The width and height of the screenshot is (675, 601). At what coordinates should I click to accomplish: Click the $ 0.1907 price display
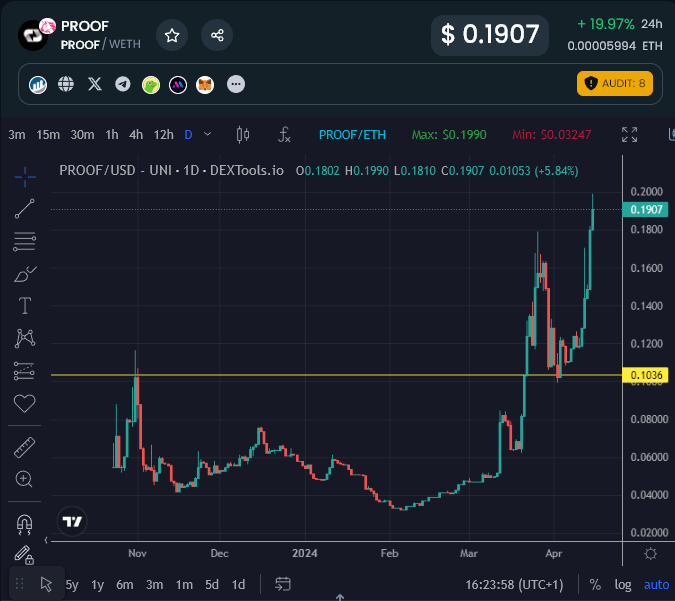tap(490, 35)
